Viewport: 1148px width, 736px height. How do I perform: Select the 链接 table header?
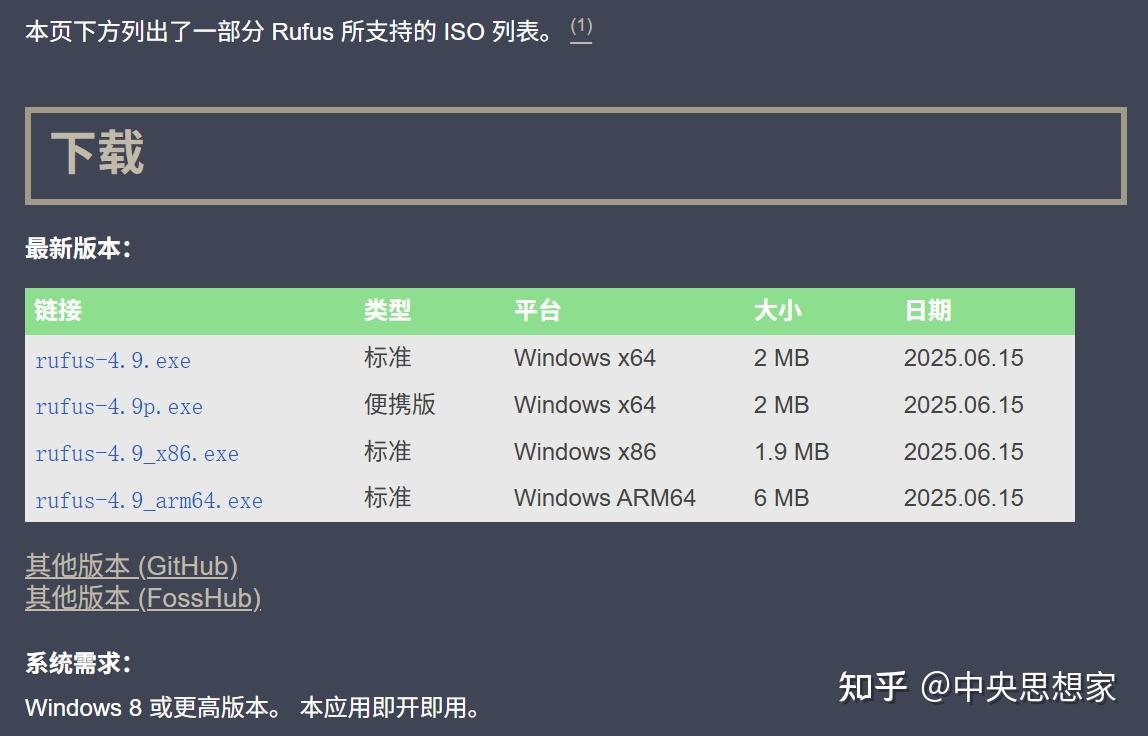tap(59, 311)
